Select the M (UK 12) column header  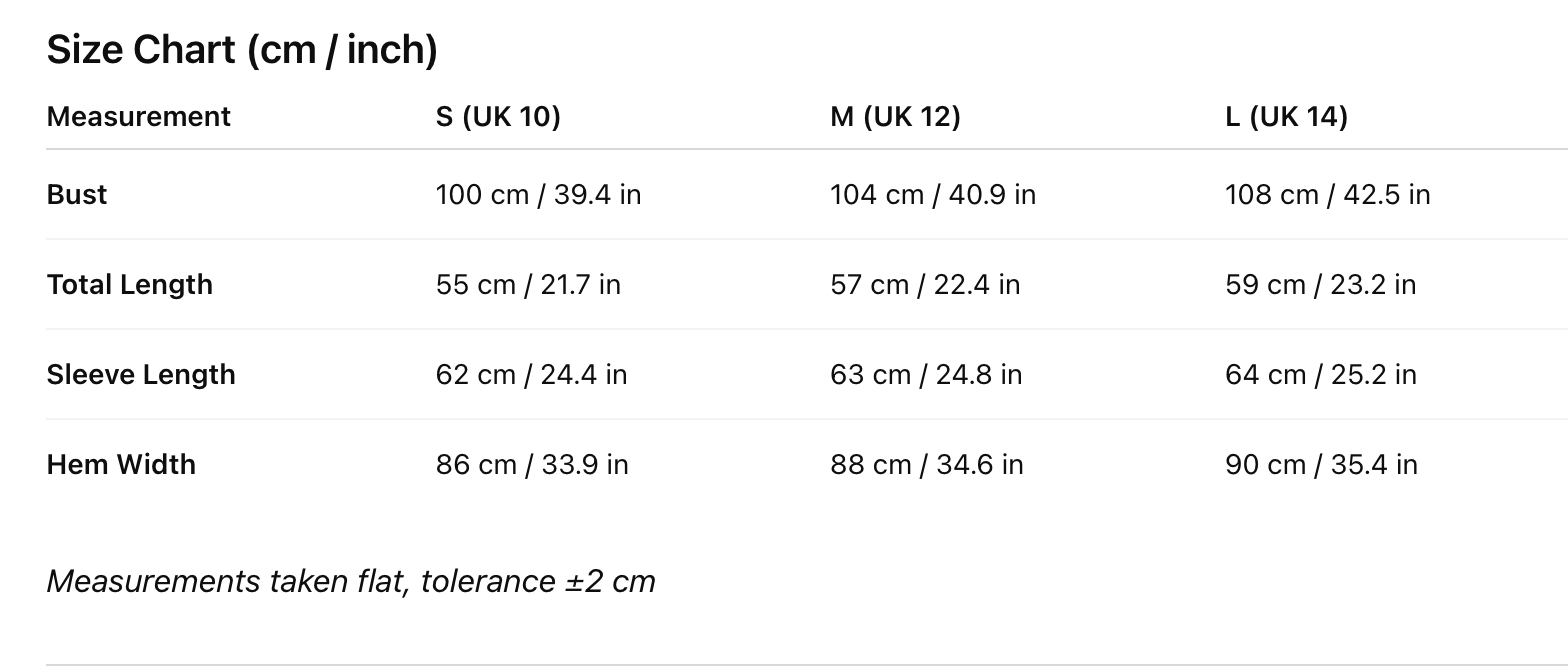click(x=895, y=117)
